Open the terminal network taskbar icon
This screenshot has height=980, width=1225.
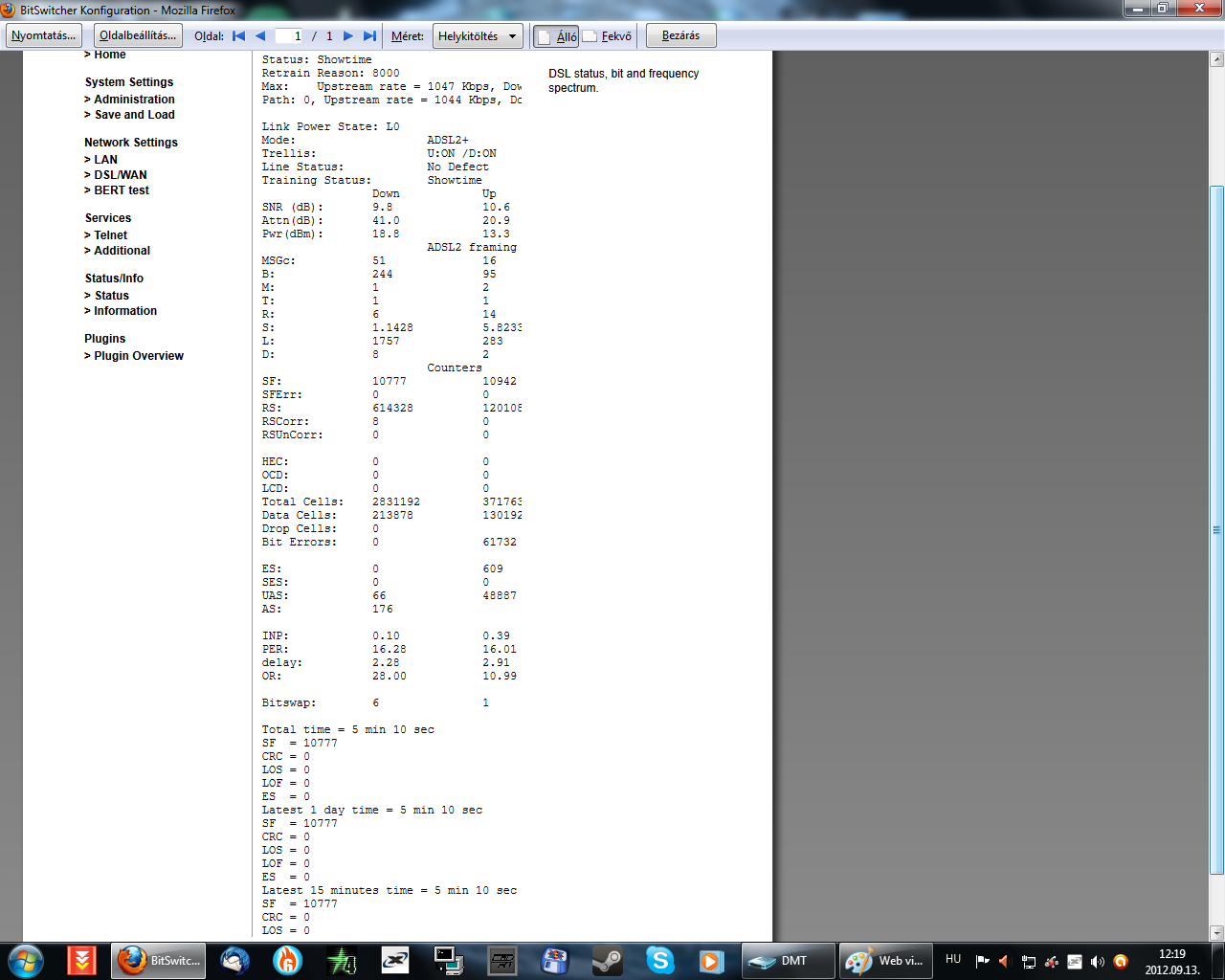(448, 960)
